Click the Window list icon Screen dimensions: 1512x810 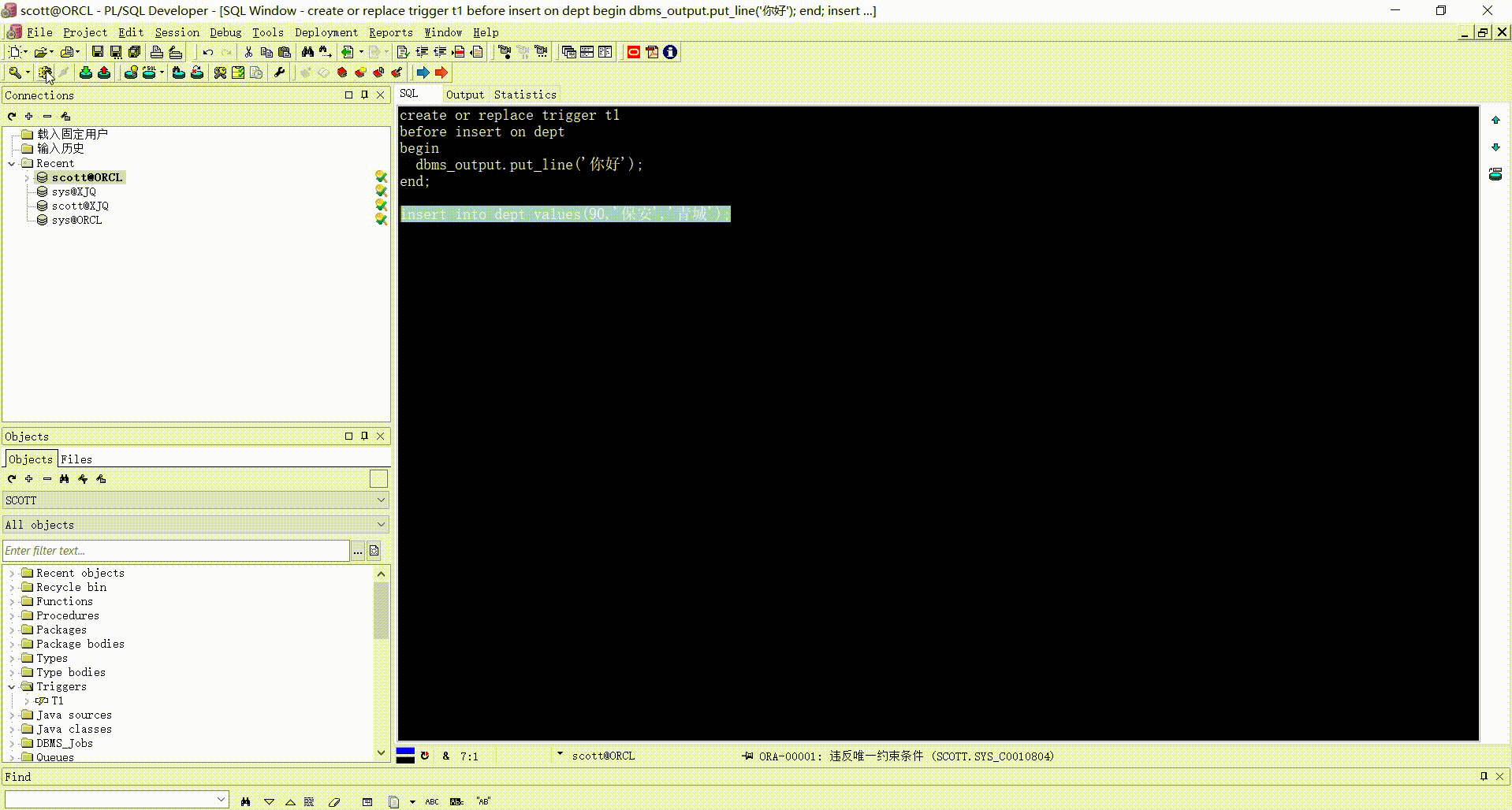[568, 52]
